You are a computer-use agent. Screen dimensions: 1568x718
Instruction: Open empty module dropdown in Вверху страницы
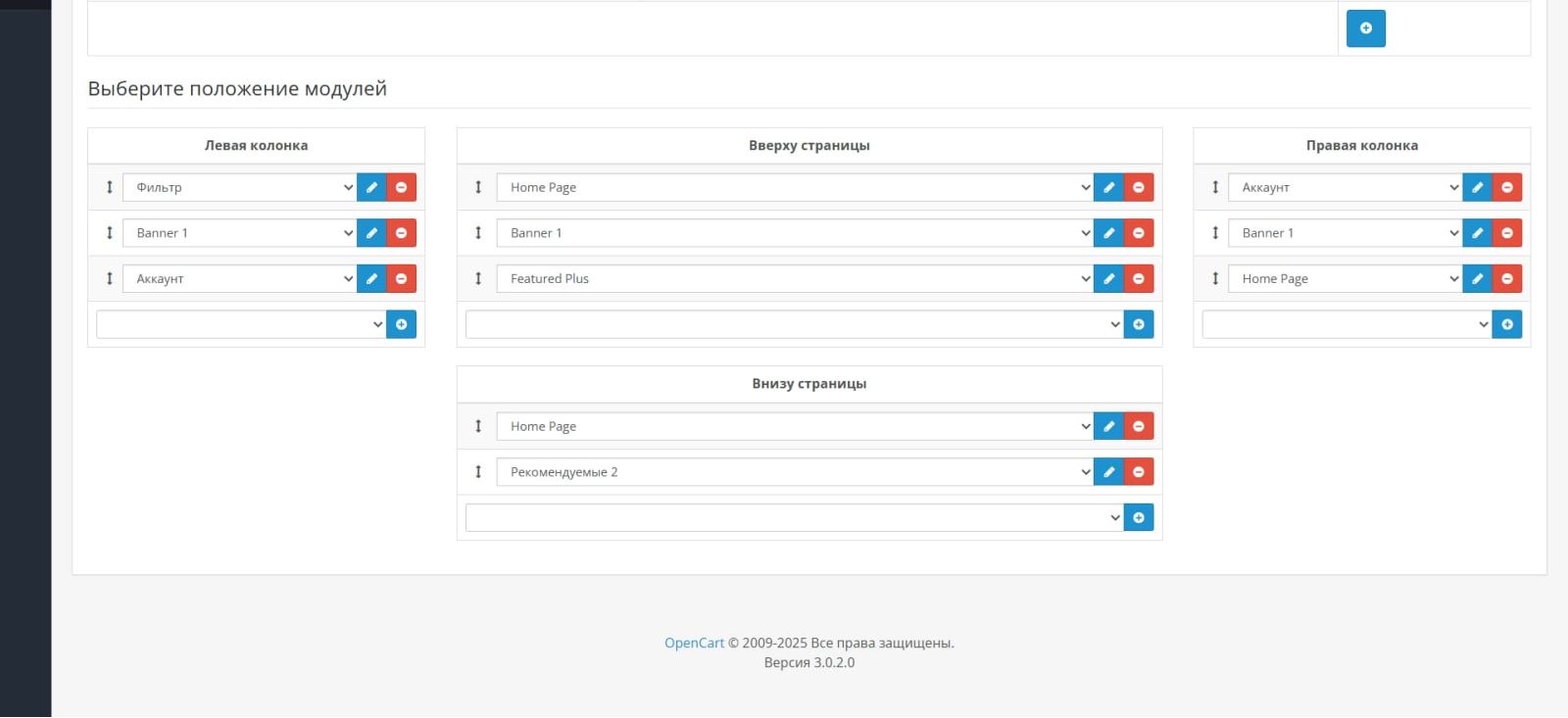point(795,324)
